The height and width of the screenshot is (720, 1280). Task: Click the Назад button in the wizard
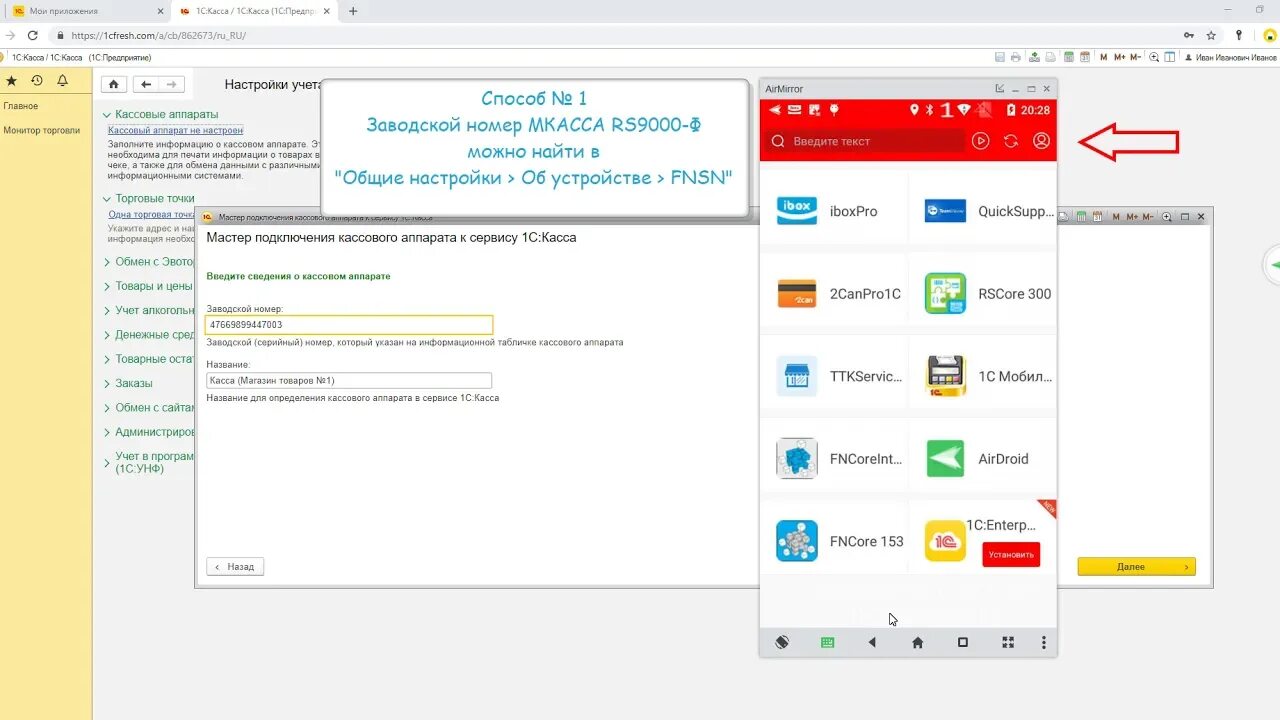(235, 566)
